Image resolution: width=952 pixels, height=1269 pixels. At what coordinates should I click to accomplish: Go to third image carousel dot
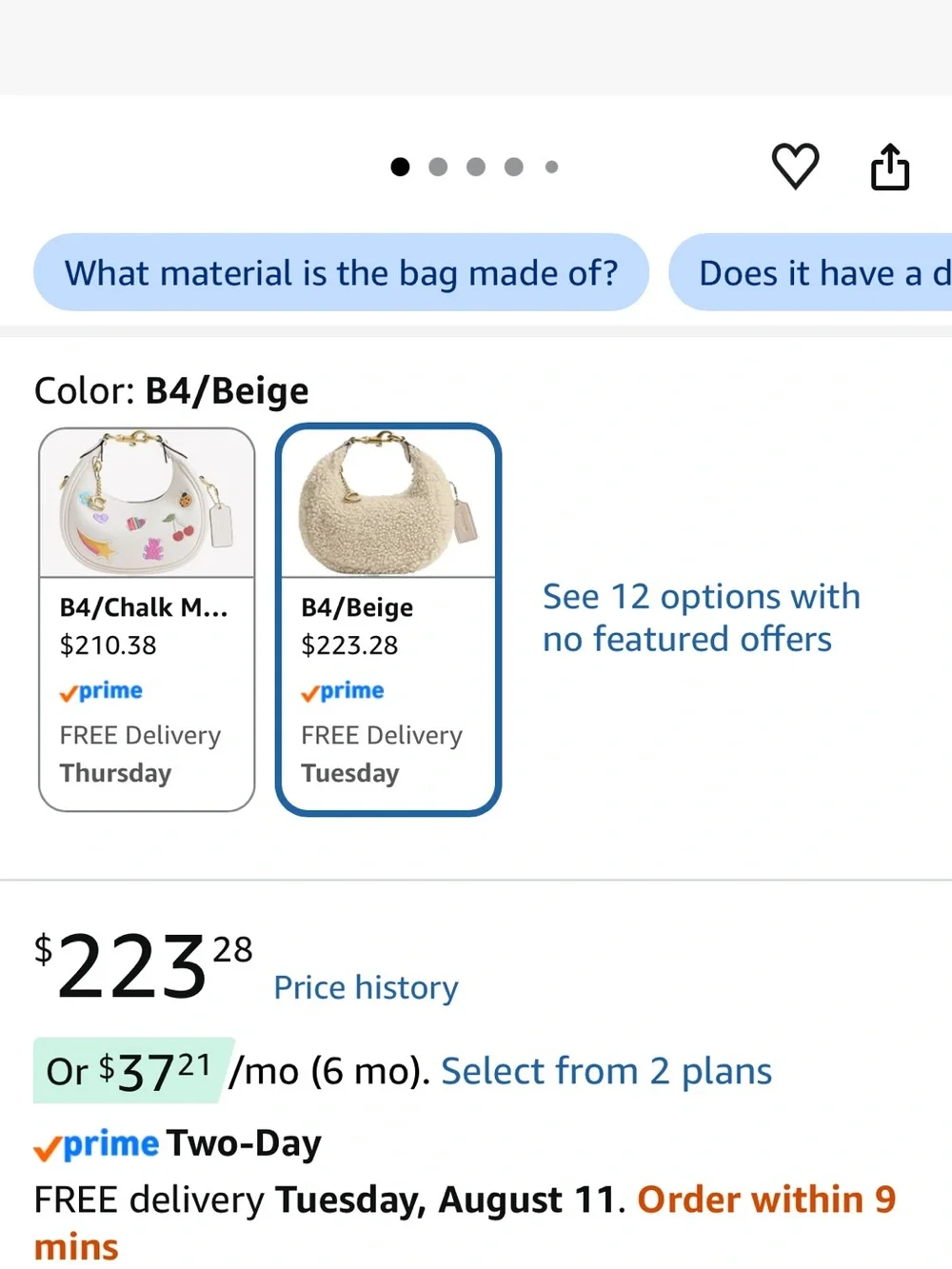click(x=476, y=168)
